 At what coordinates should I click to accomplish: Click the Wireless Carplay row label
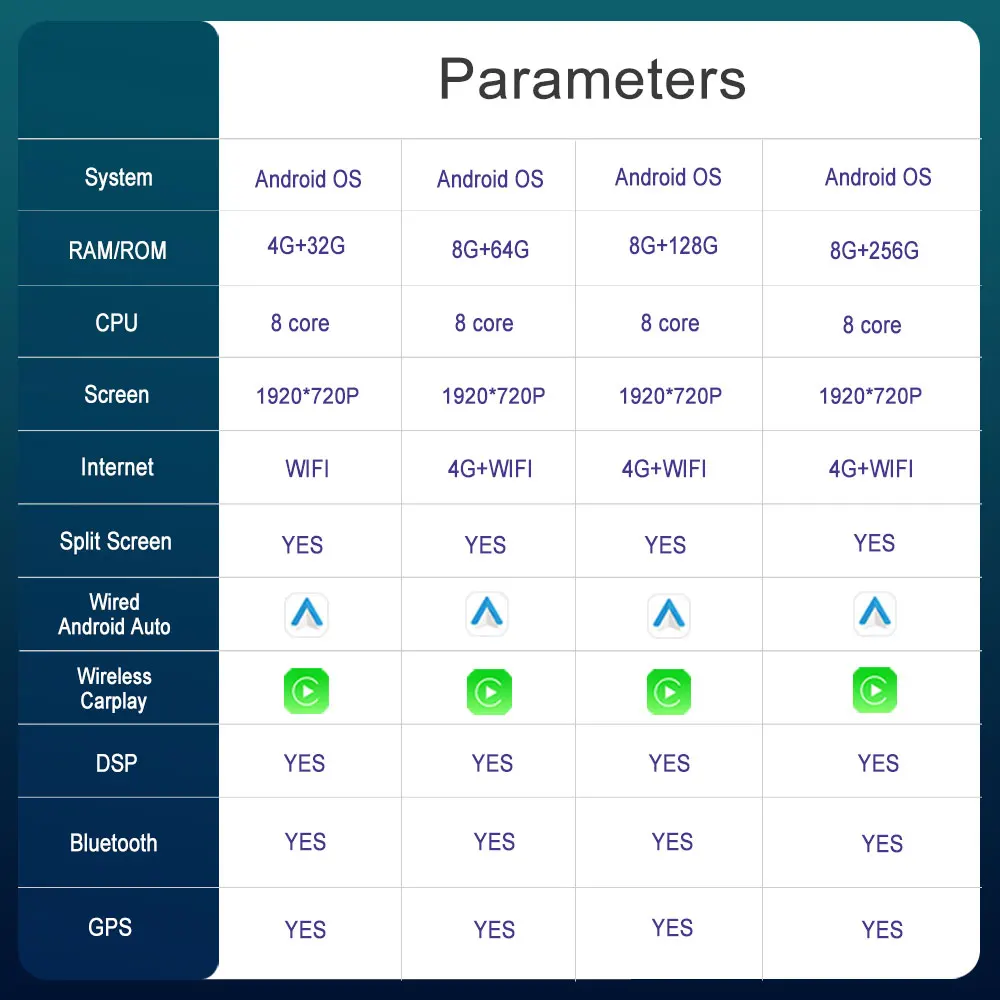click(x=114, y=689)
